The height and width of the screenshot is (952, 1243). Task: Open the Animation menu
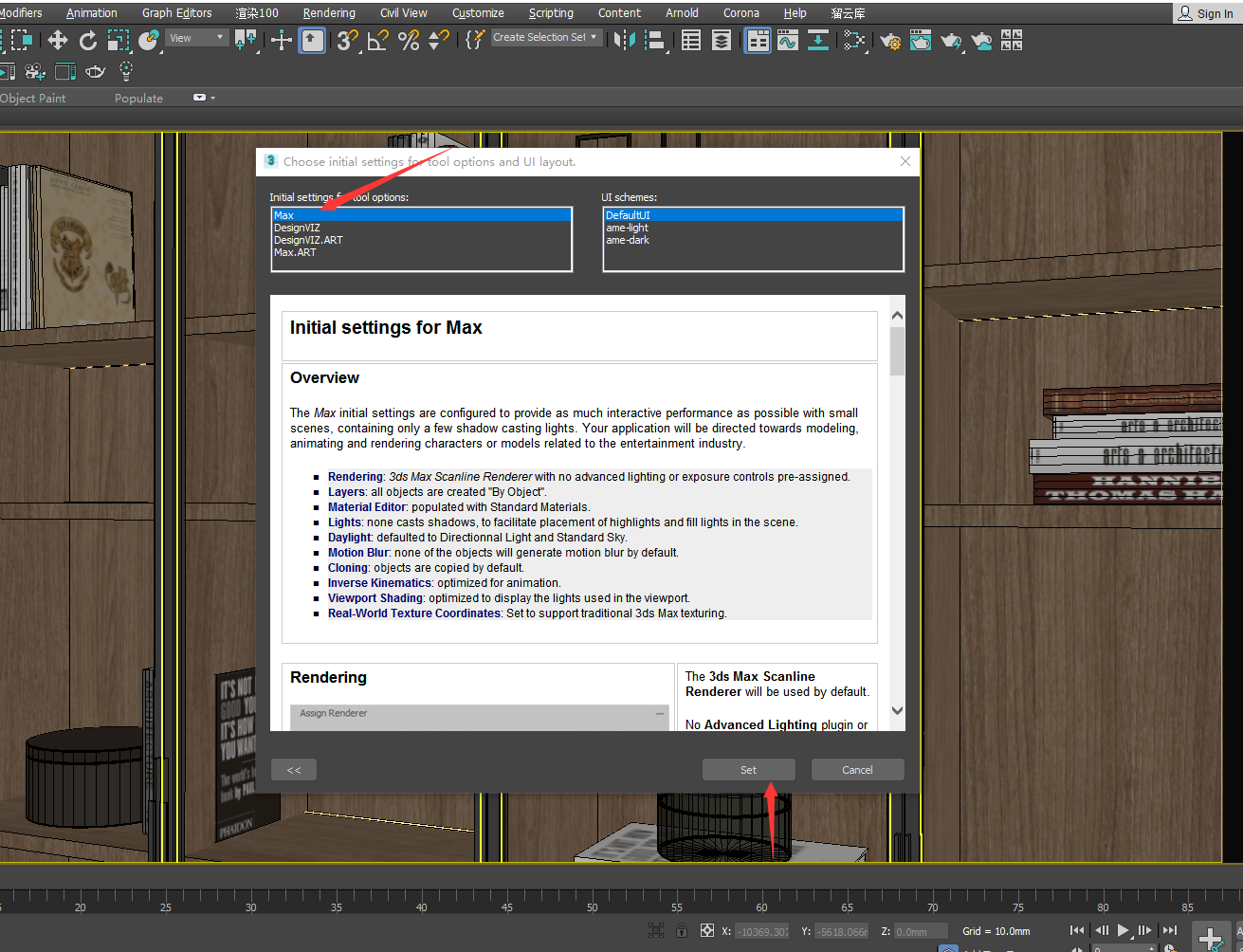point(92,13)
